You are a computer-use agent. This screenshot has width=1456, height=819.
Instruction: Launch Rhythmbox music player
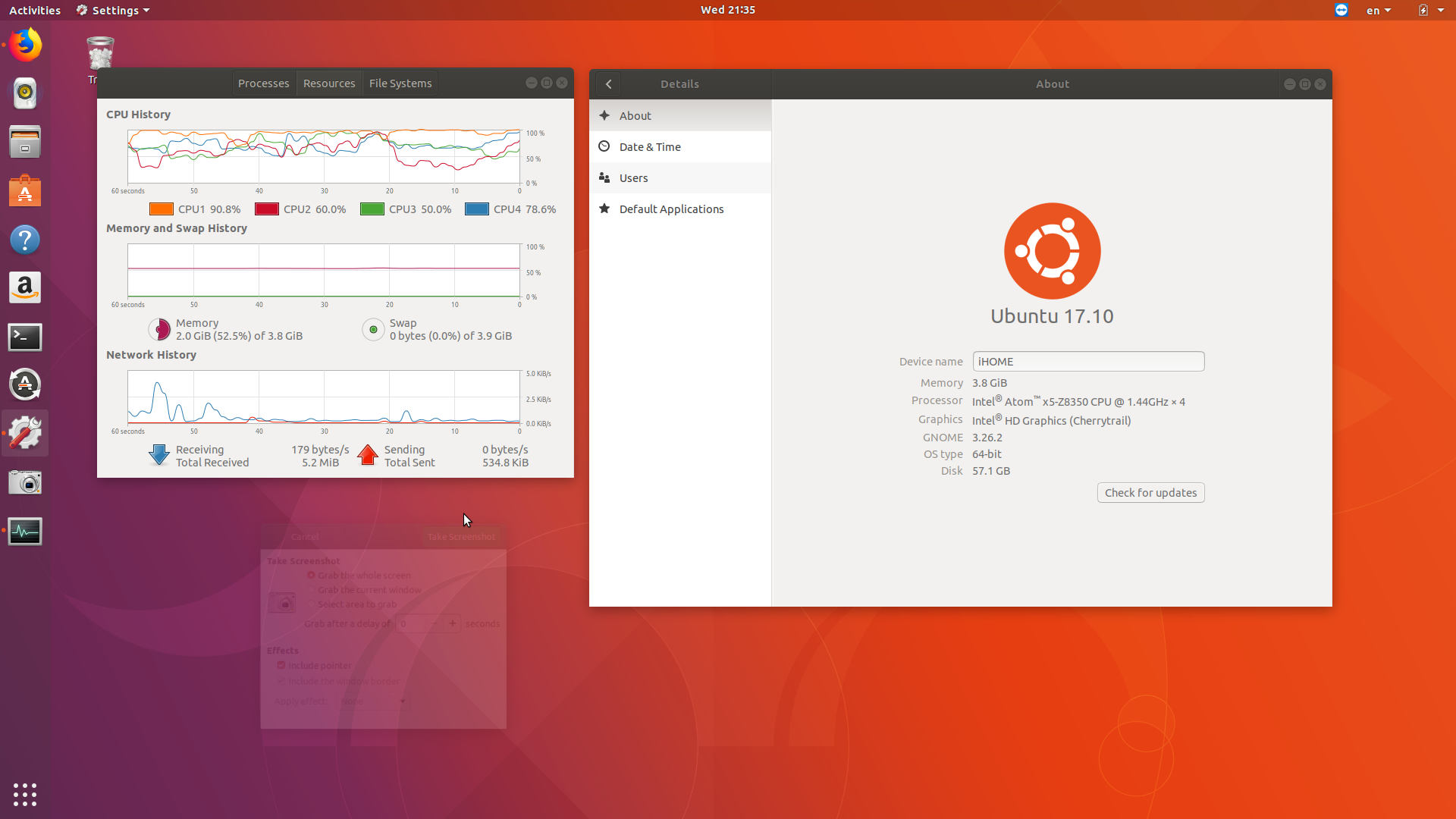[x=25, y=93]
